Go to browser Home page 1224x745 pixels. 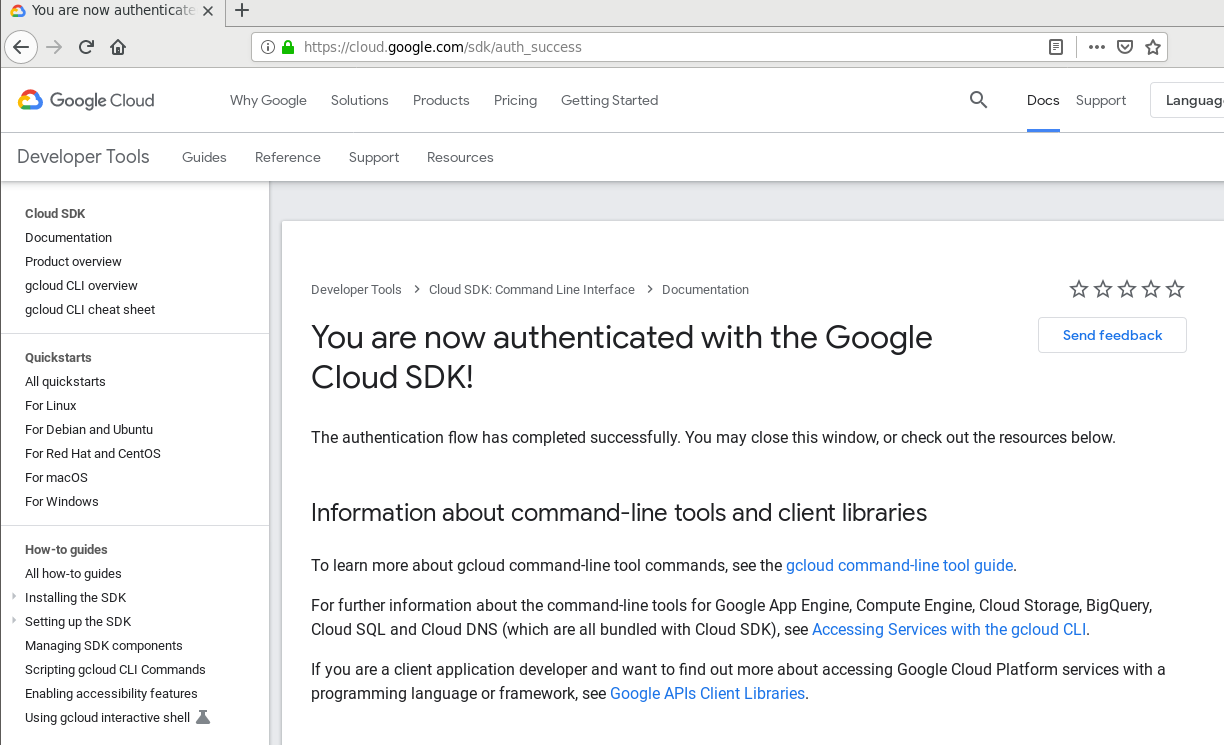tap(118, 47)
